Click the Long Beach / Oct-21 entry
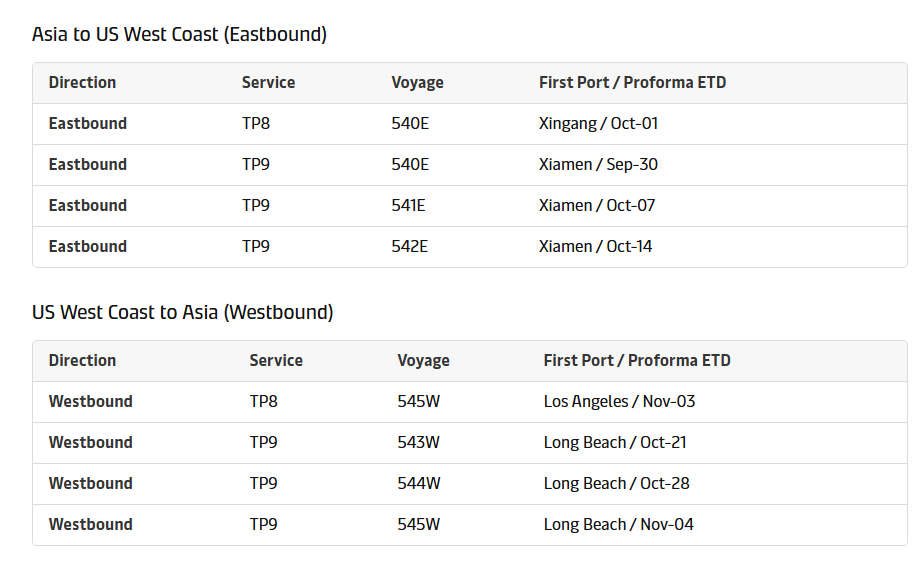The image size is (921, 568). (x=615, y=443)
